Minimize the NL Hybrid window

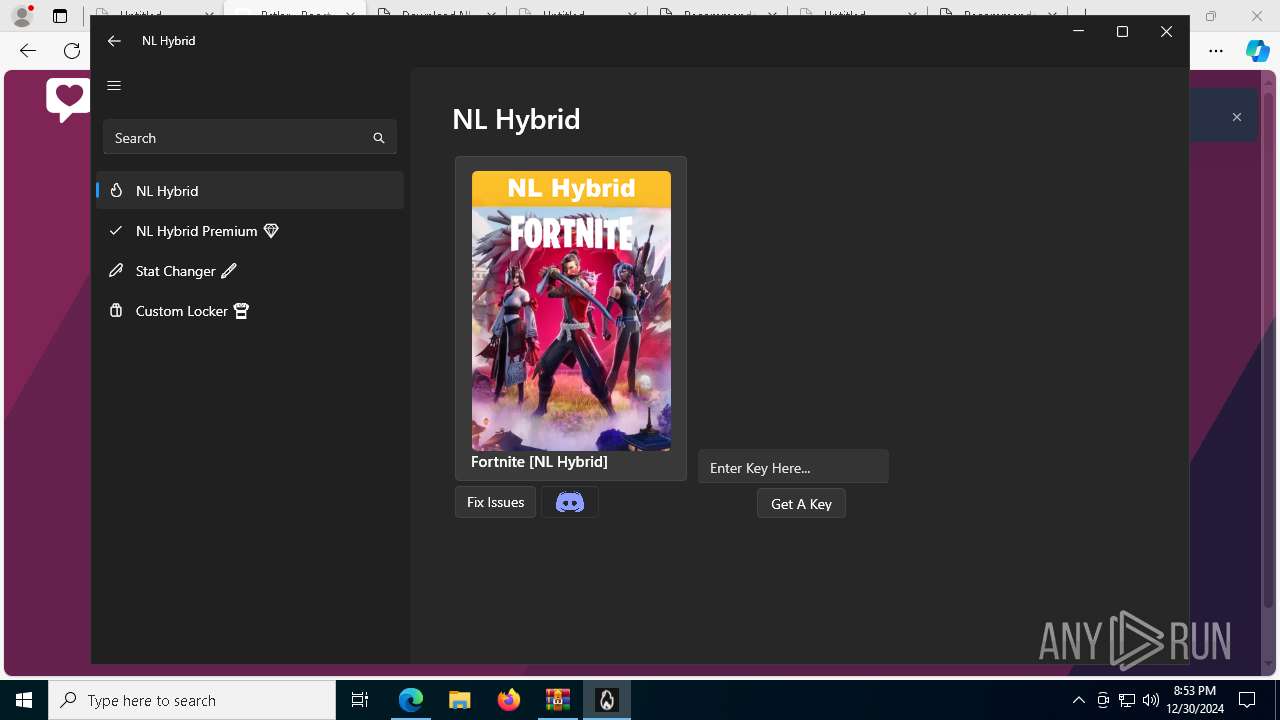click(x=1078, y=32)
